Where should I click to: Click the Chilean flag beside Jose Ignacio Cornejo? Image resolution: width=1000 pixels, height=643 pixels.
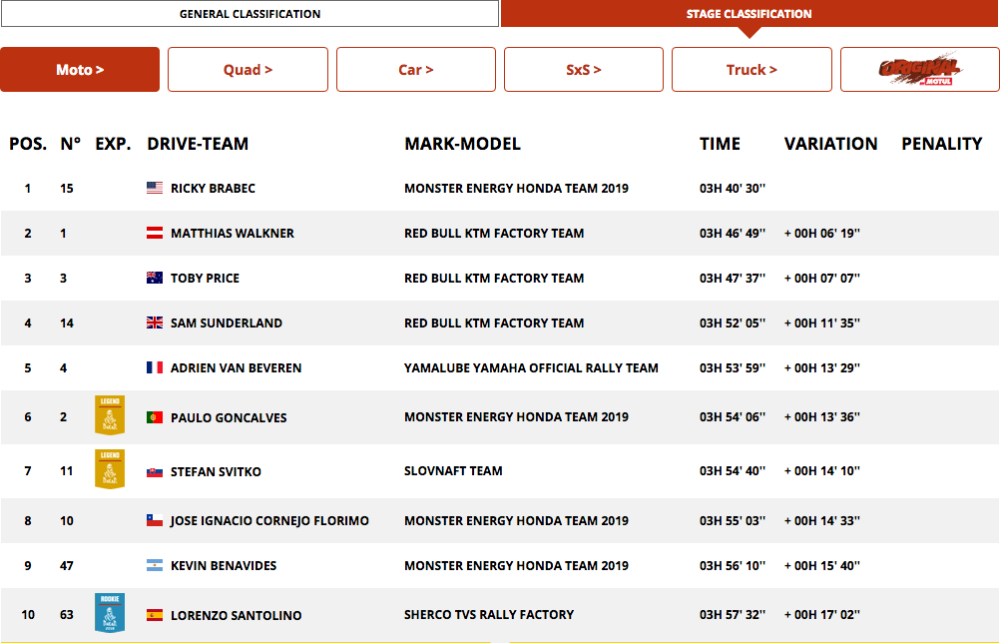click(156, 521)
